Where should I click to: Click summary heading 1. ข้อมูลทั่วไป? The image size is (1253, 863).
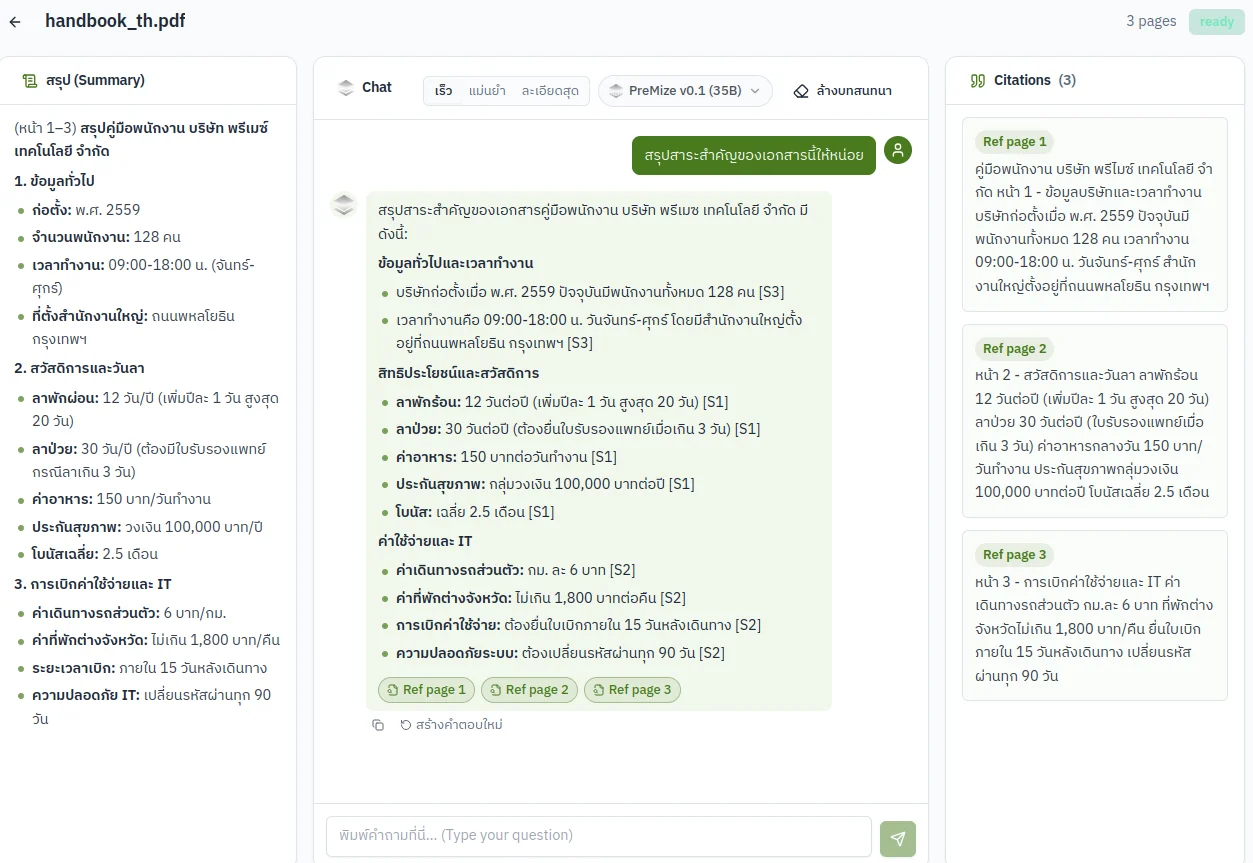click(x=54, y=181)
